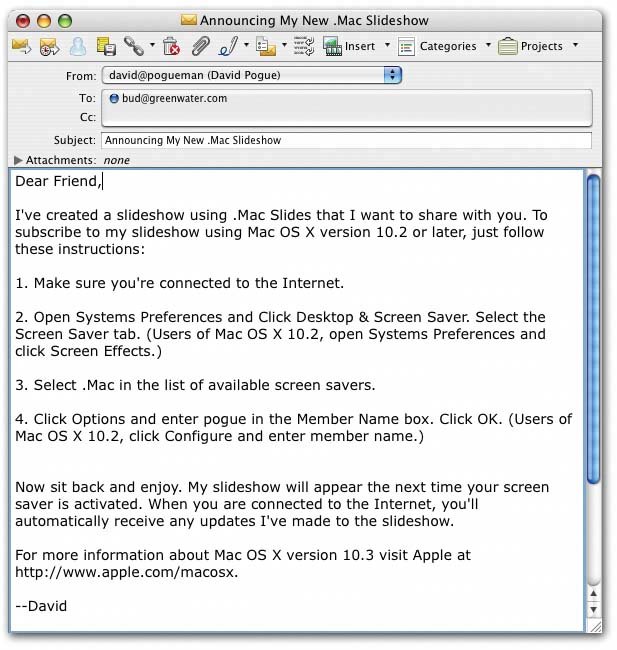The height and width of the screenshot is (650, 617).
Task: Click the Projects toolbar label
Action: tap(542, 46)
